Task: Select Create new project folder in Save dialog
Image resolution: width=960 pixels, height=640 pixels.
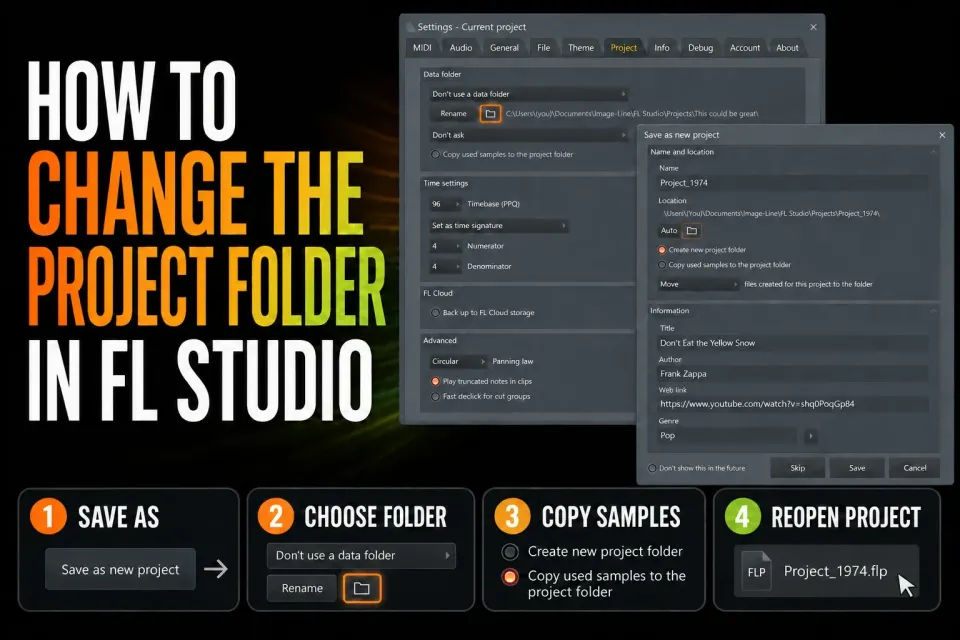Action: pyautogui.click(x=662, y=250)
